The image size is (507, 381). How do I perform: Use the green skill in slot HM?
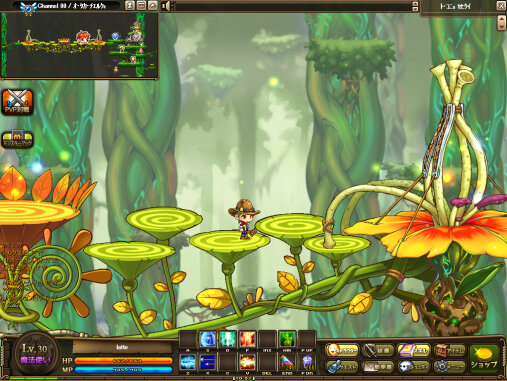pyautogui.click(x=287, y=339)
